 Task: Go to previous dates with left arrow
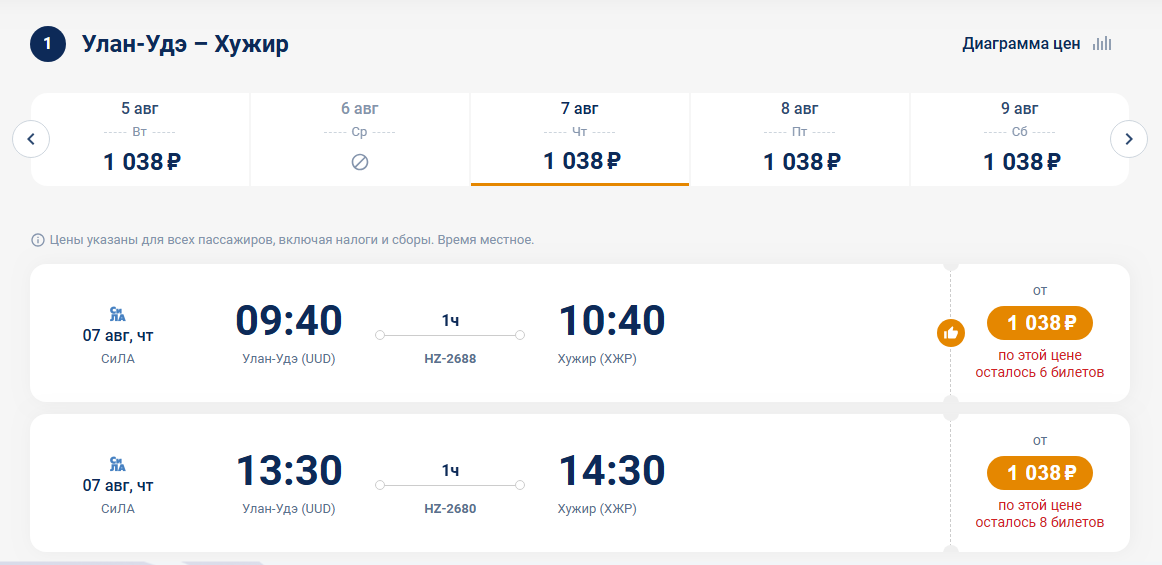point(31,139)
